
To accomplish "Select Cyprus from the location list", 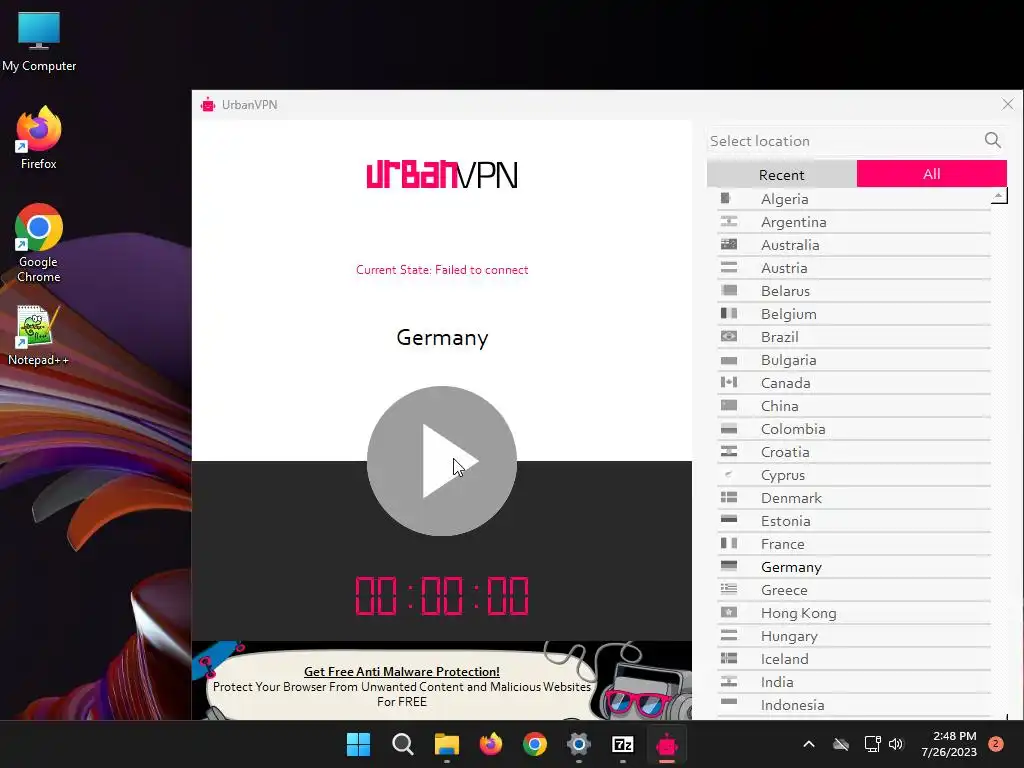I will coord(854,475).
